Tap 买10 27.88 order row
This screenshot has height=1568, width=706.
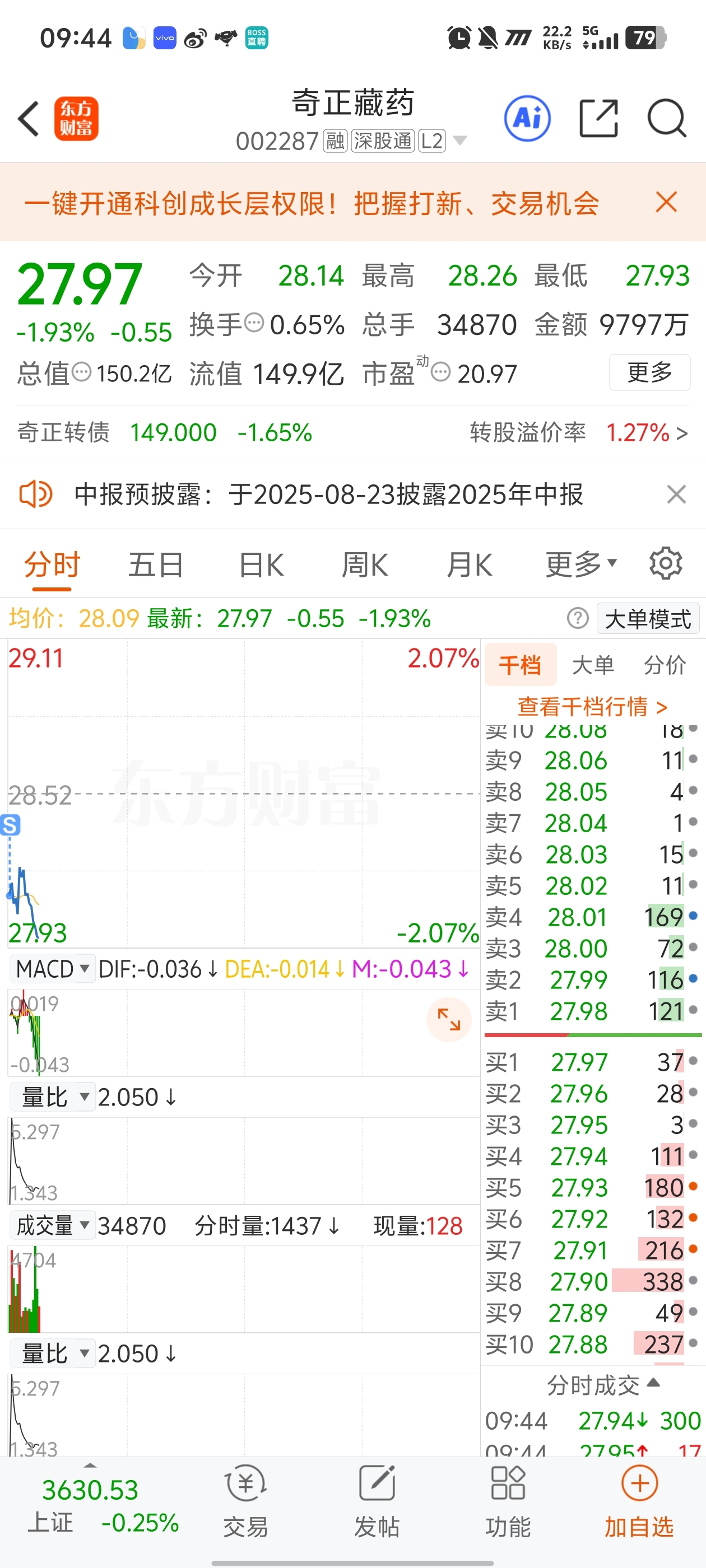pos(592,1344)
